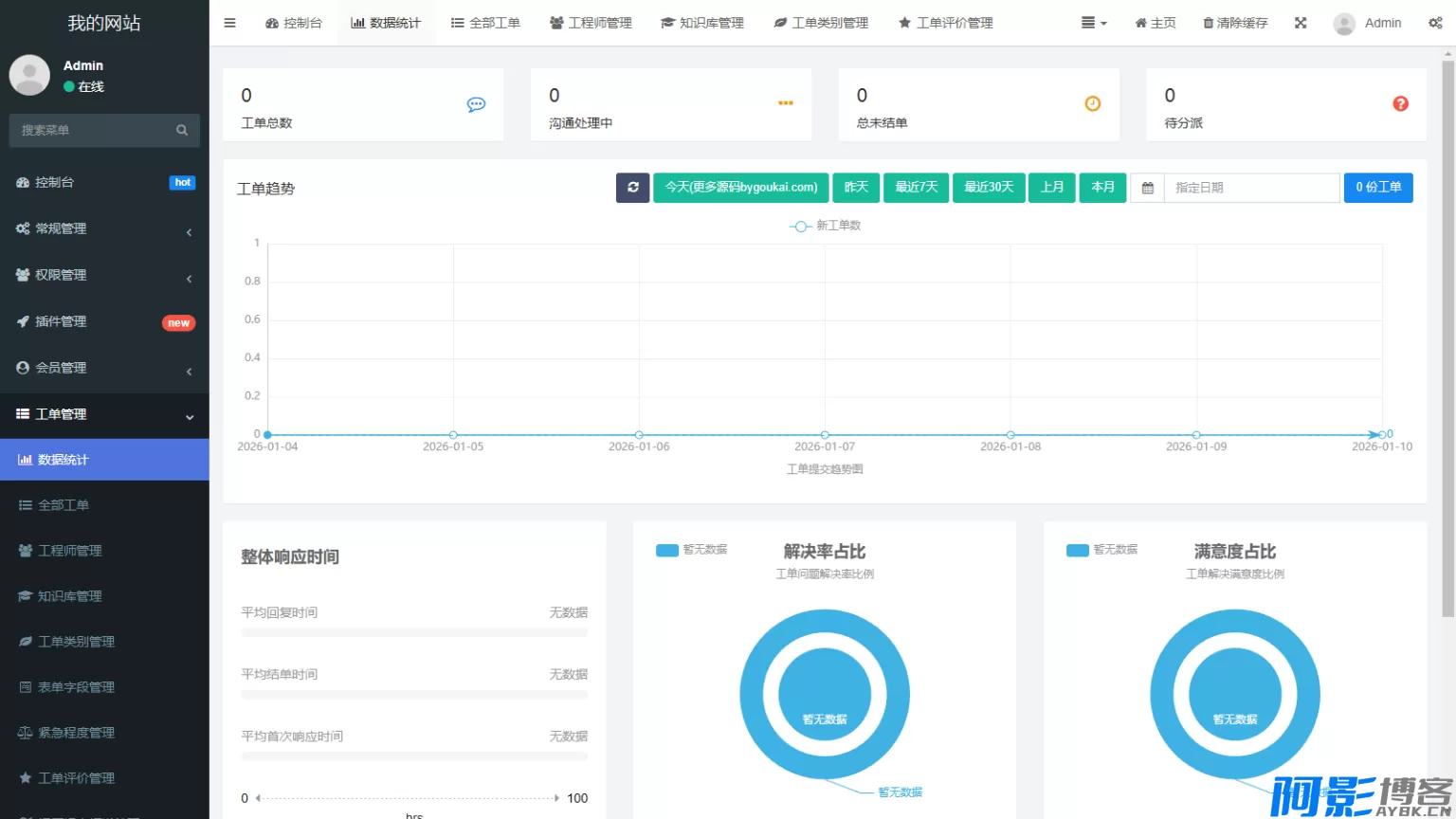Click the clock icon on 总未结单 card
This screenshot has width=1456, height=819.
tap(1092, 104)
